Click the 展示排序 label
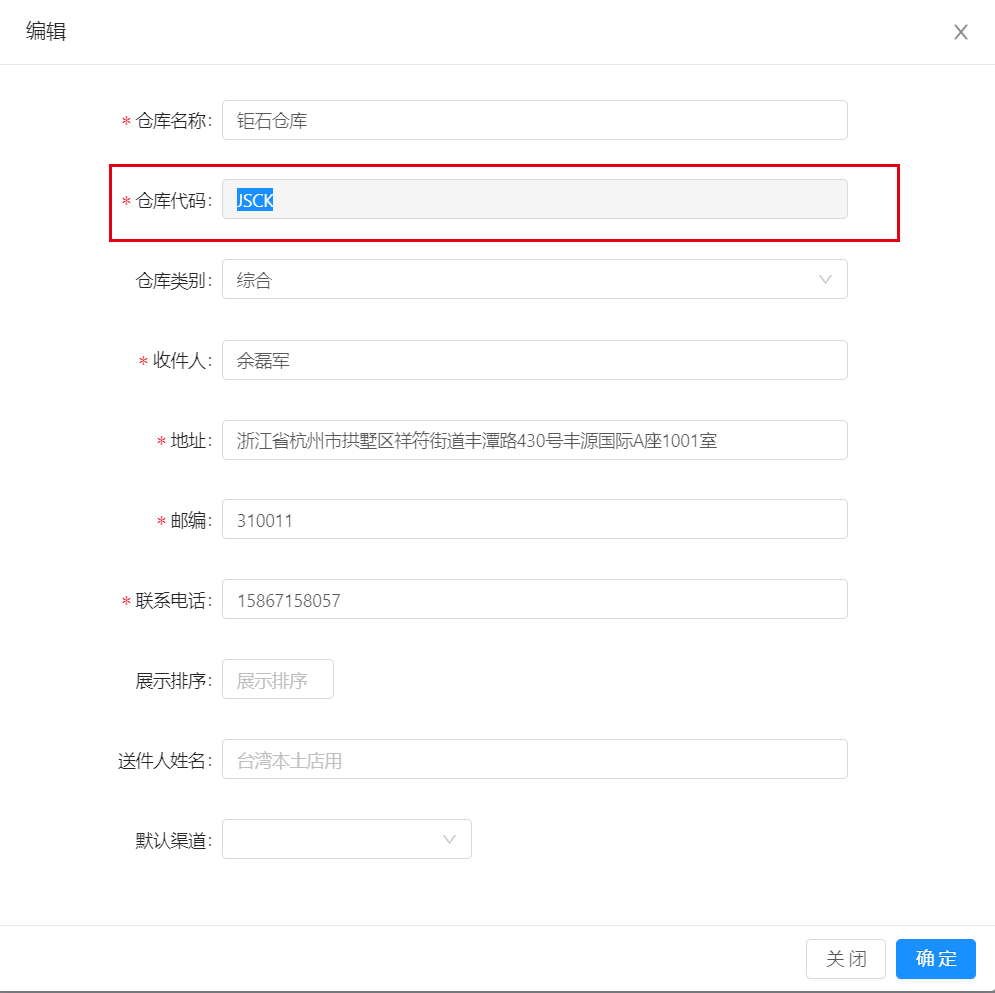995x993 pixels. pos(173,680)
